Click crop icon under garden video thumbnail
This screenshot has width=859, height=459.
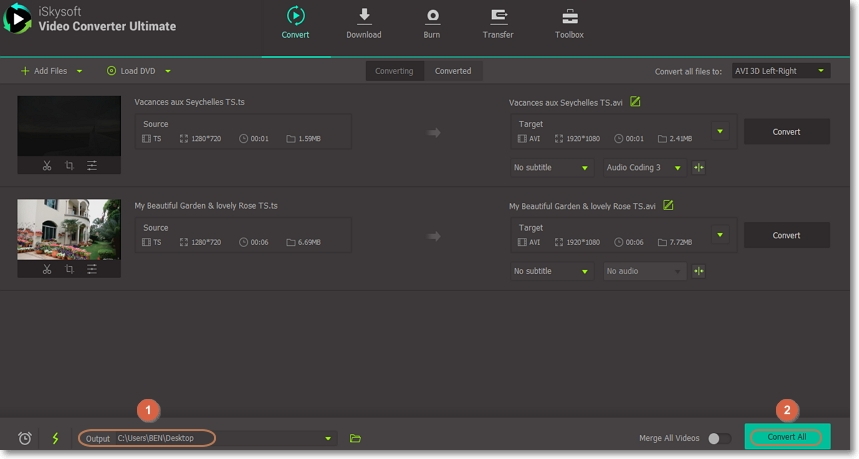(69, 270)
